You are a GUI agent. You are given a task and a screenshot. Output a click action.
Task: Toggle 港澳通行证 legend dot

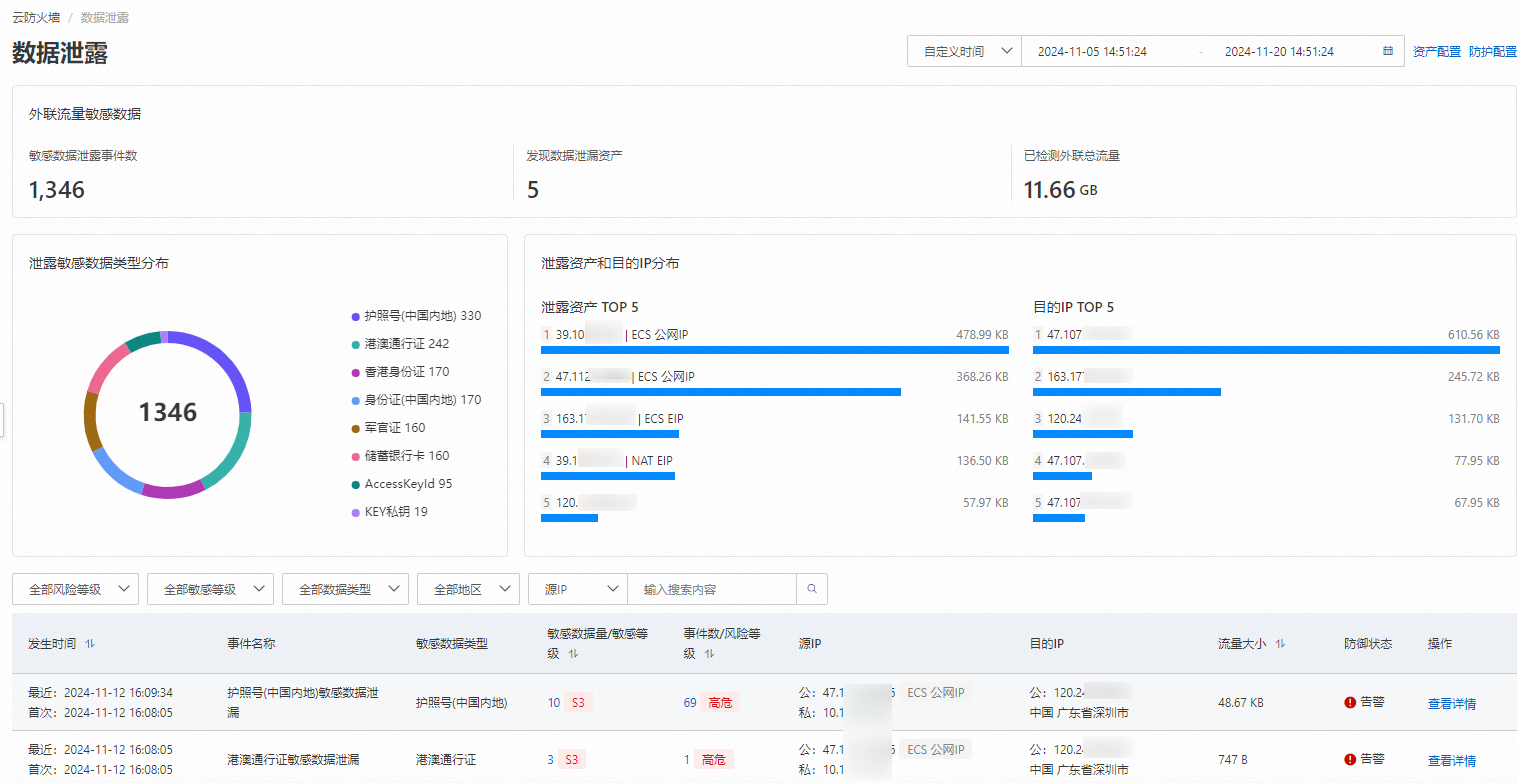pos(355,344)
